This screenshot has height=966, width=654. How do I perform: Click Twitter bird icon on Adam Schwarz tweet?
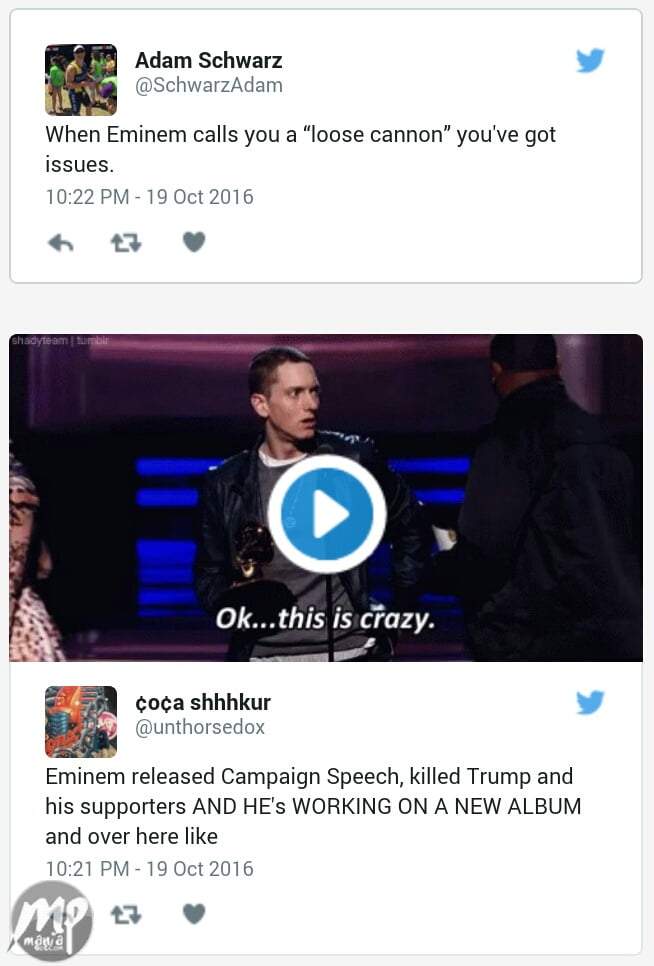[590, 60]
